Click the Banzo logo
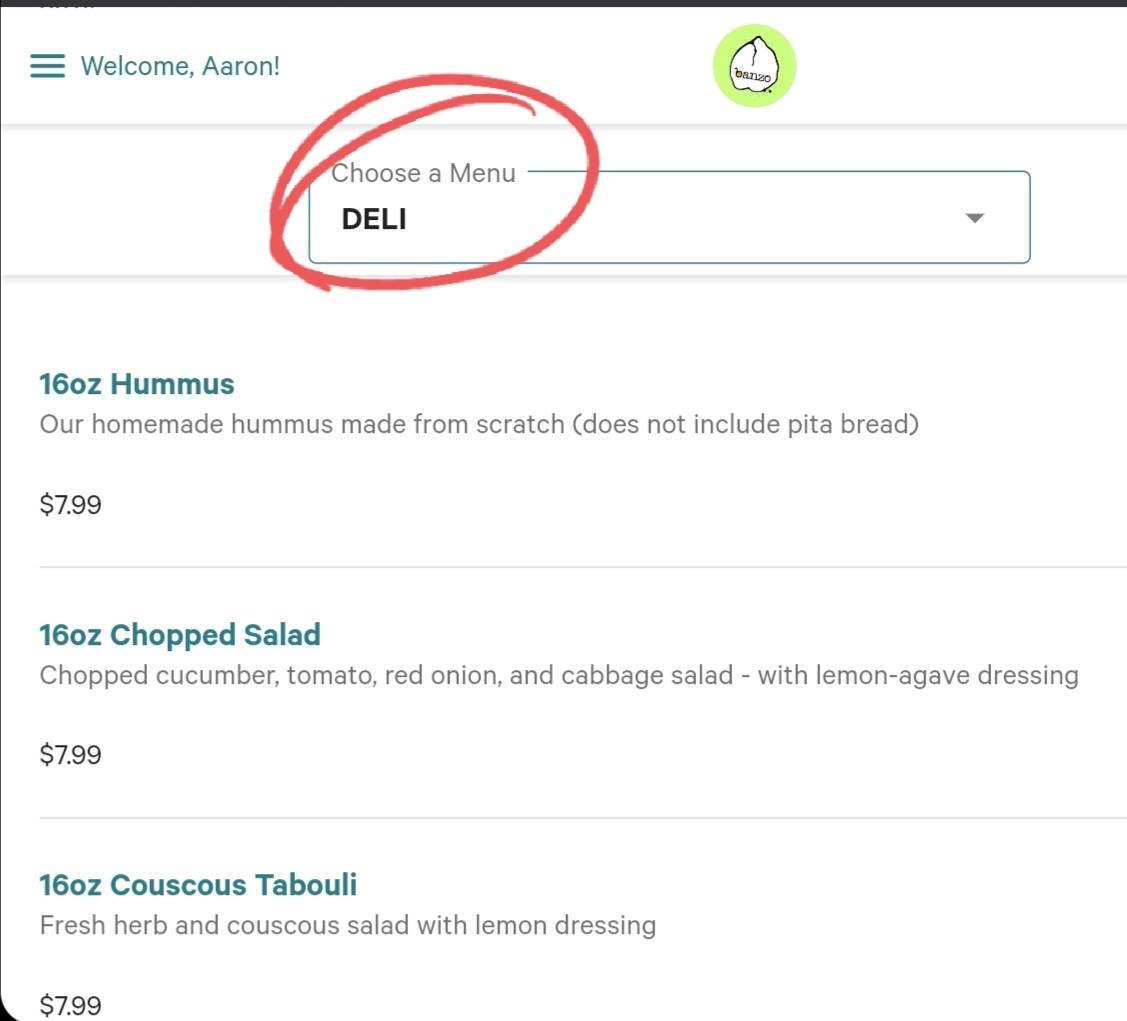1127x1021 pixels. [x=754, y=66]
